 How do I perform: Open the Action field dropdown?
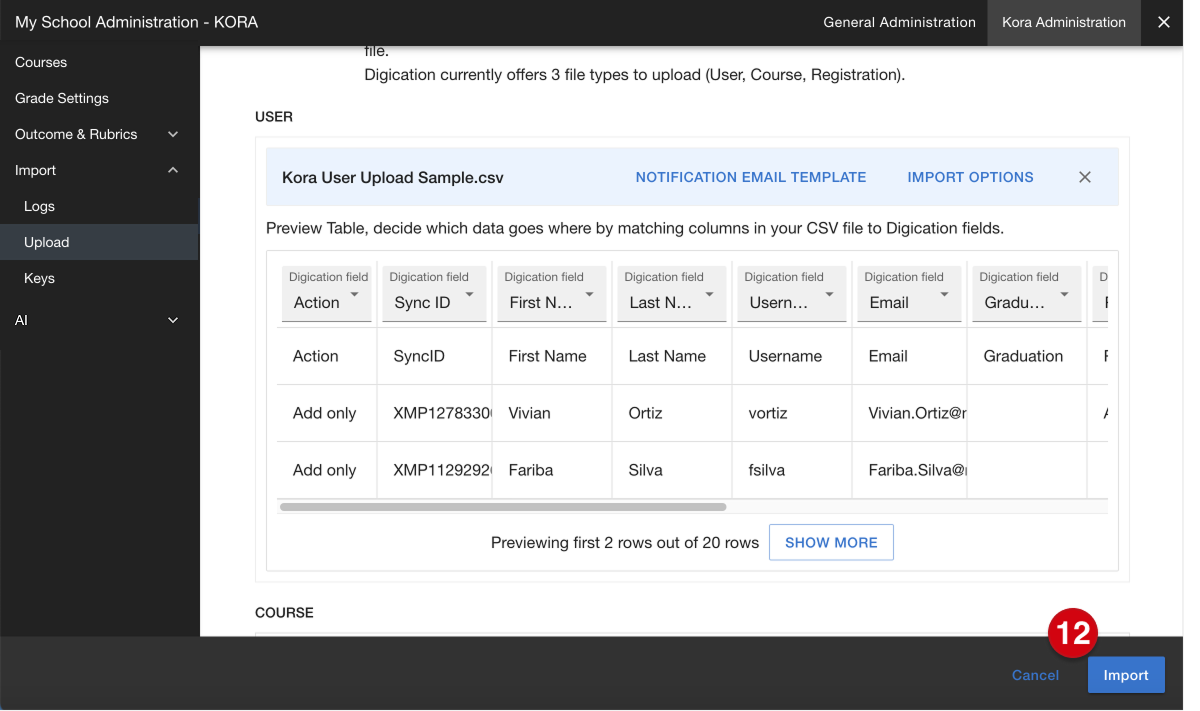(x=327, y=294)
